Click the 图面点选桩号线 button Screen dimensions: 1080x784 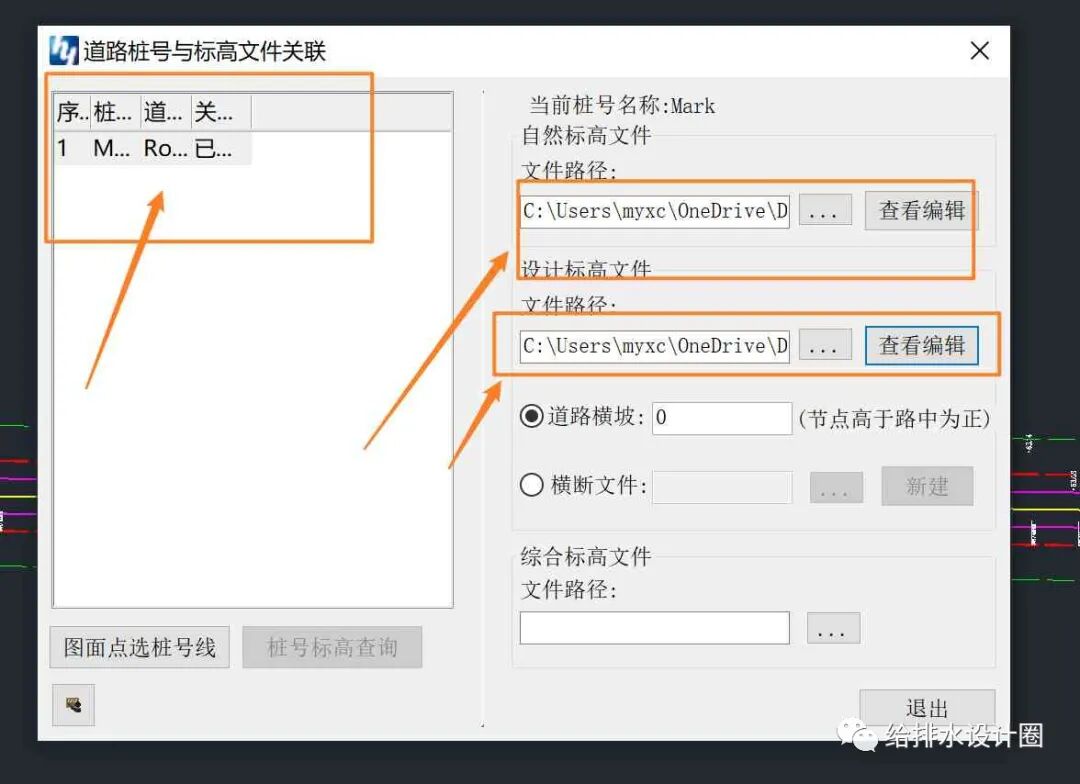(x=139, y=647)
